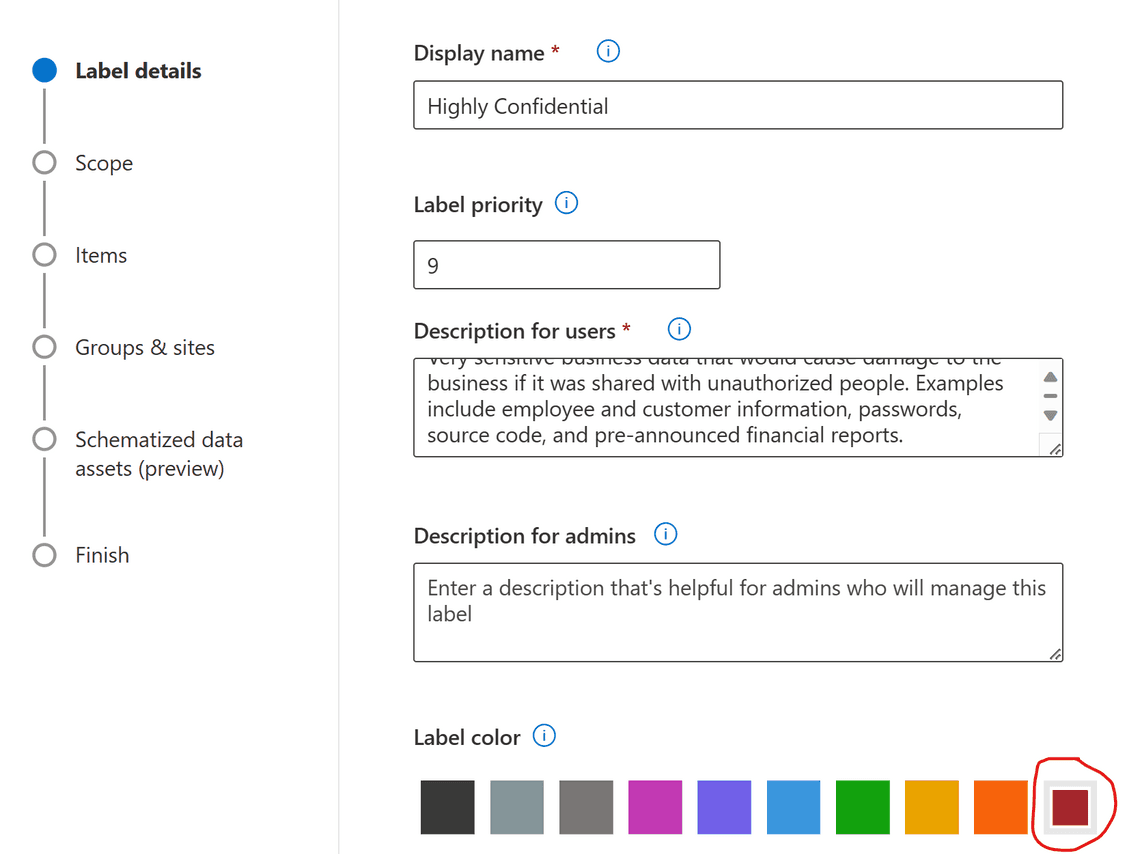The height and width of the screenshot is (854, 1140).
Task: Select the yellow-gold label color
Action: click(x=931, y=807)
